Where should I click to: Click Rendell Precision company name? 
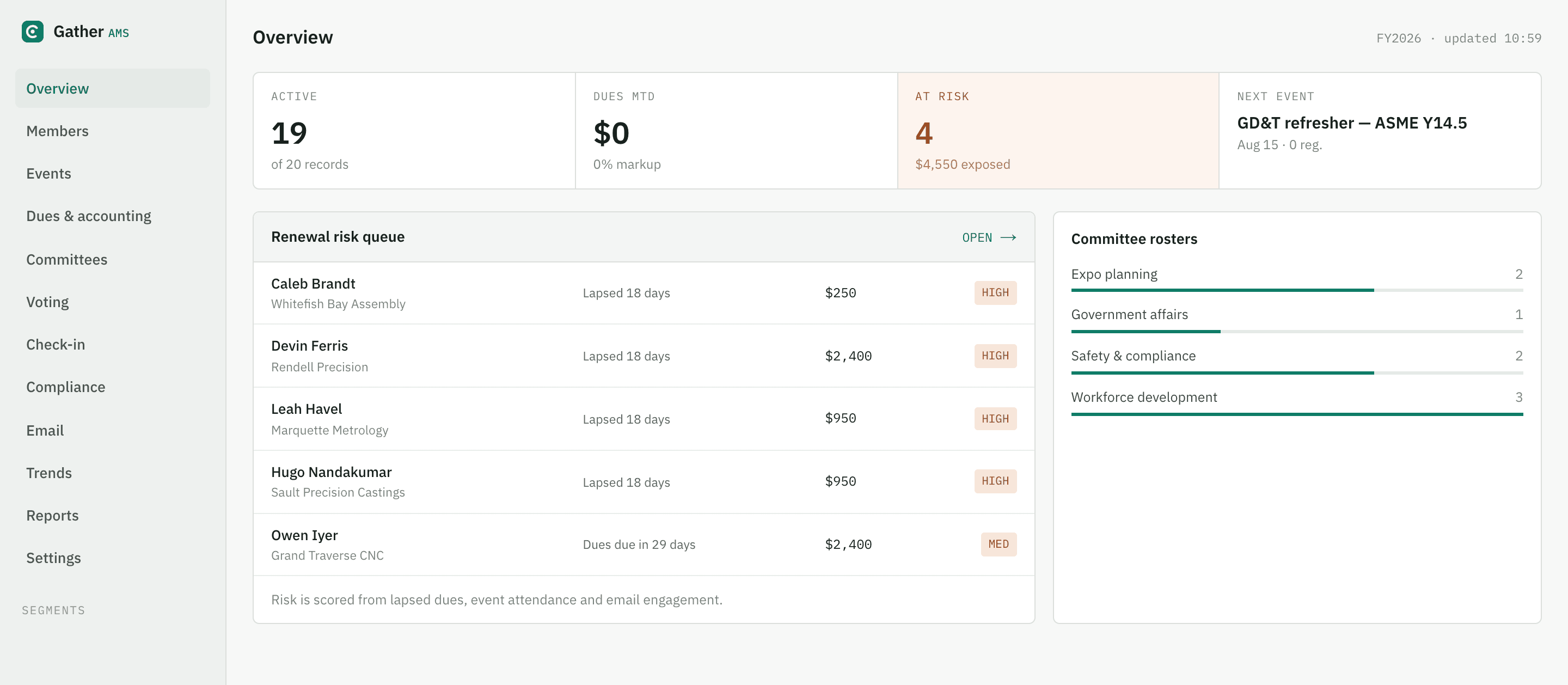pos(319,367)
